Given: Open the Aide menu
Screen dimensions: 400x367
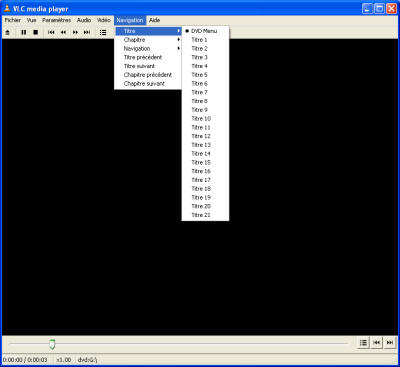Looking at the screenshot, I should click(154, 20).
